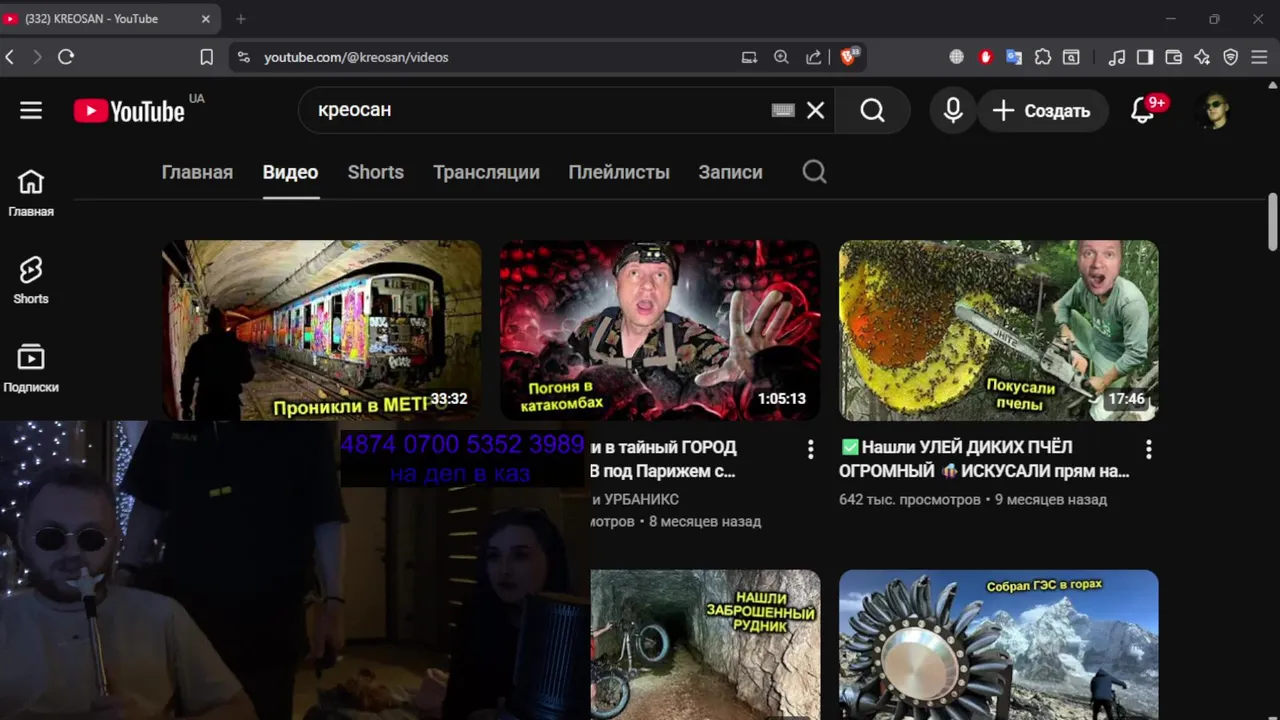Open the Нашли УЛЕЙ ДИКИХ ПЧЁЛ title
The width and height of the screenshot is (1280, 720).
click(x=985, y=459)
